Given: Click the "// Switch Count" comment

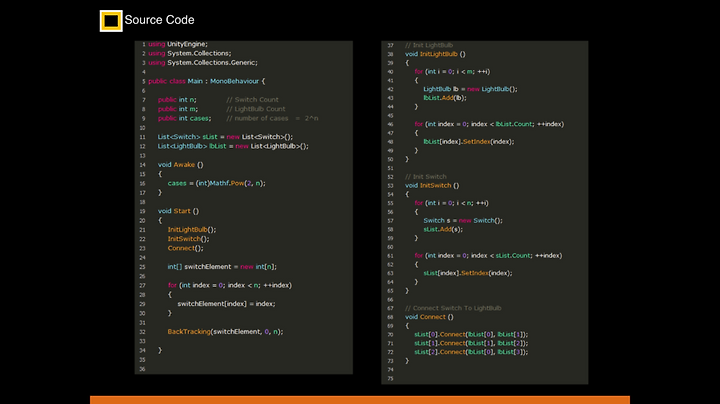Looking at the screenshot, I should click(252, 100).
